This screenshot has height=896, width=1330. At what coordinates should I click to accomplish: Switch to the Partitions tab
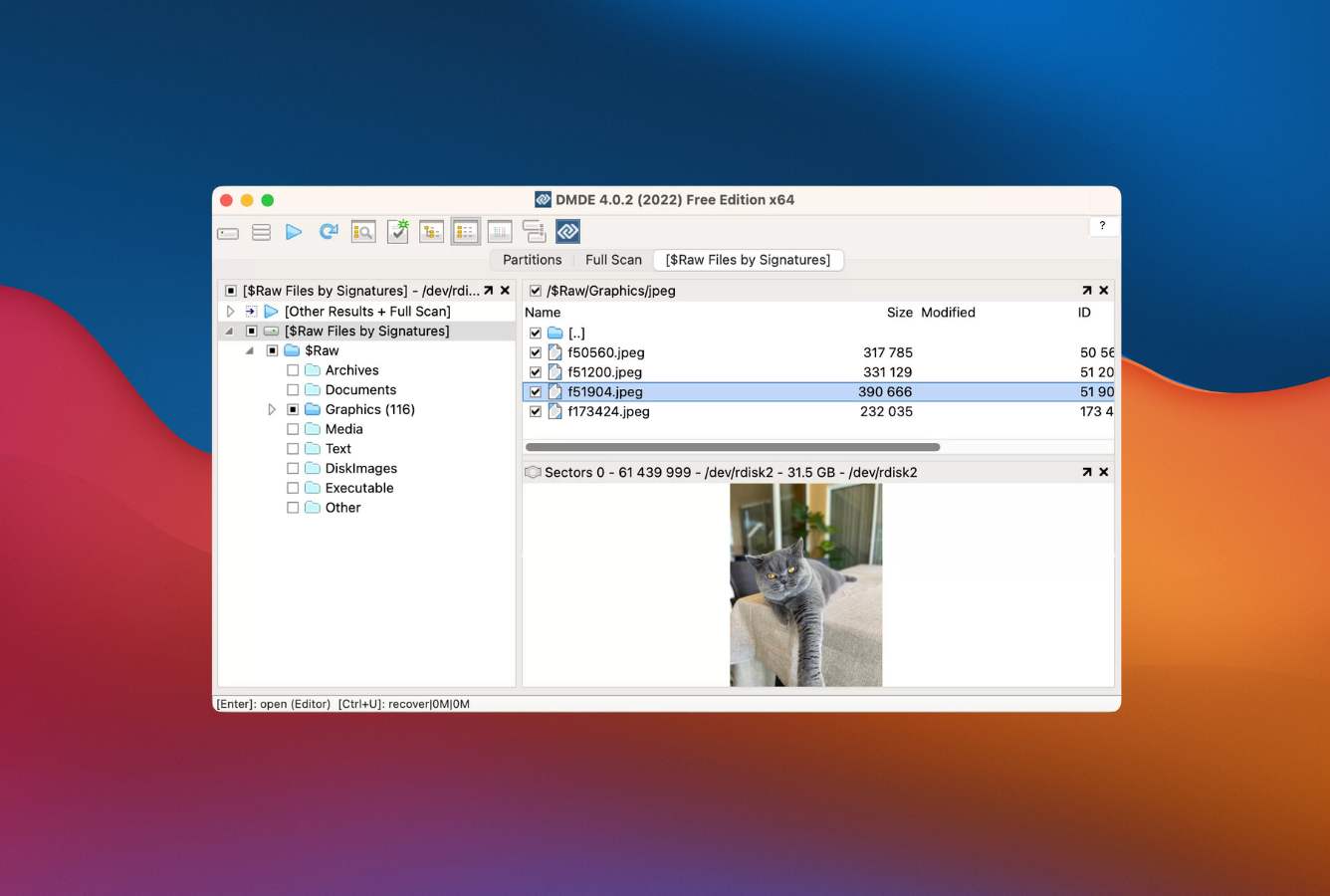pos(532,260)
